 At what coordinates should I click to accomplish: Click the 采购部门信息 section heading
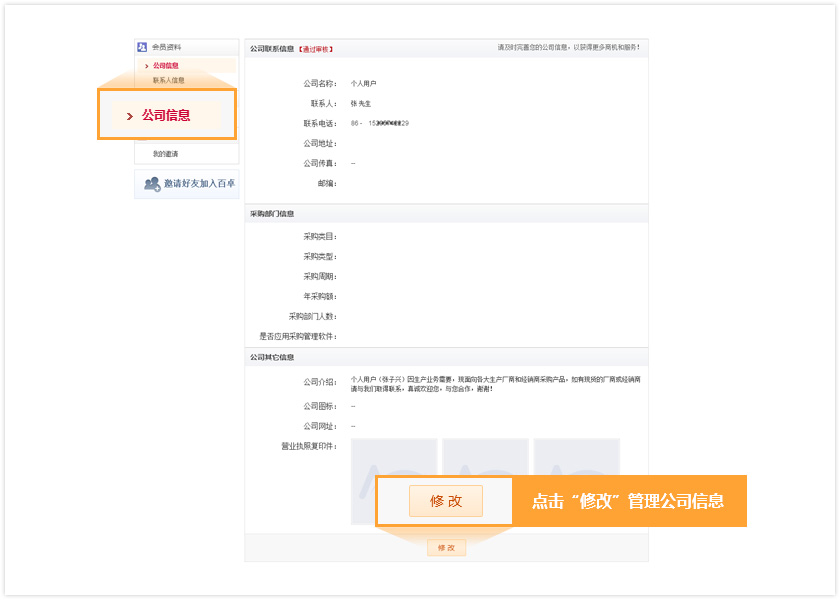pos(272,214)
